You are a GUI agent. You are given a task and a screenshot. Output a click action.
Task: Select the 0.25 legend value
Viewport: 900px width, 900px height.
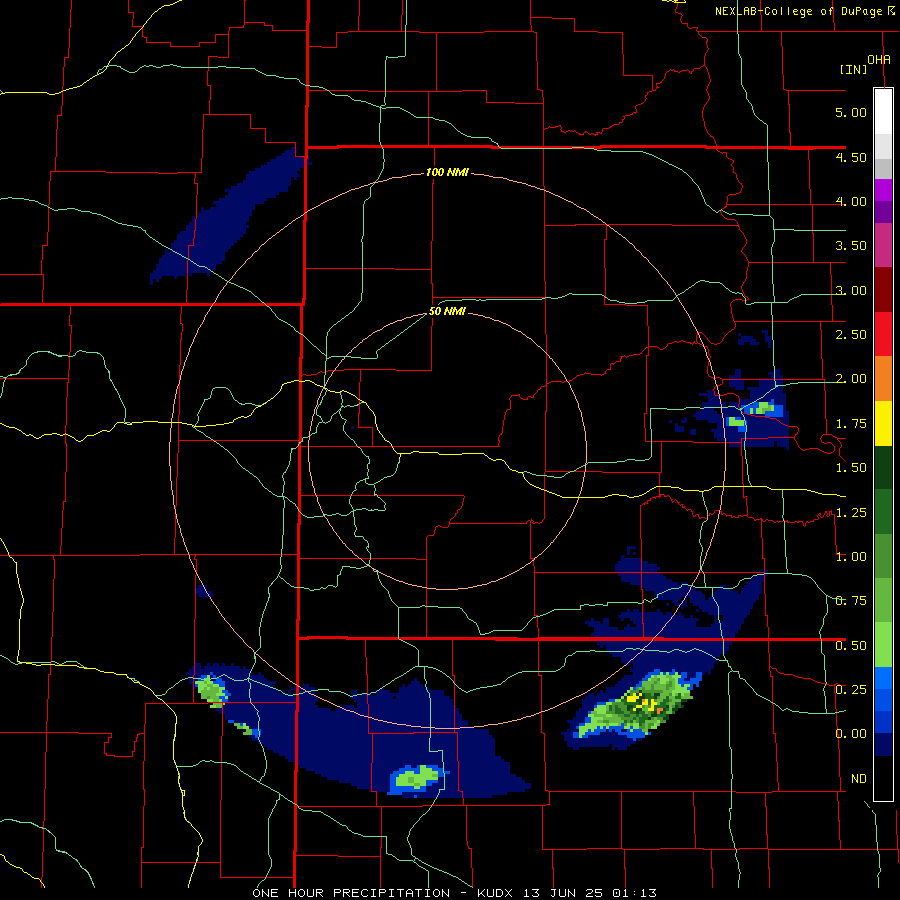click(851, 690)
